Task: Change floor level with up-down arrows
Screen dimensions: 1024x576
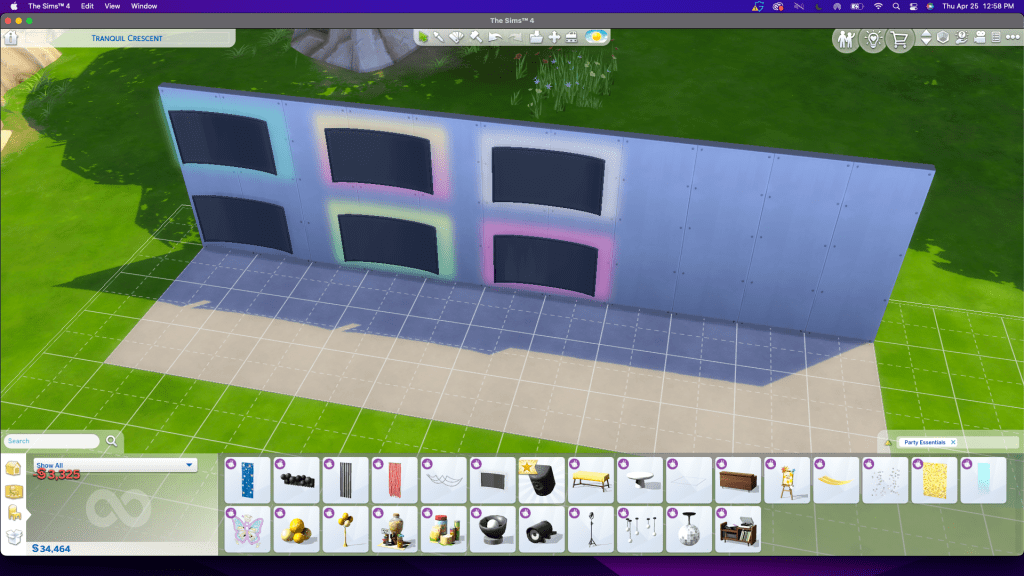Action: [926, 38]
